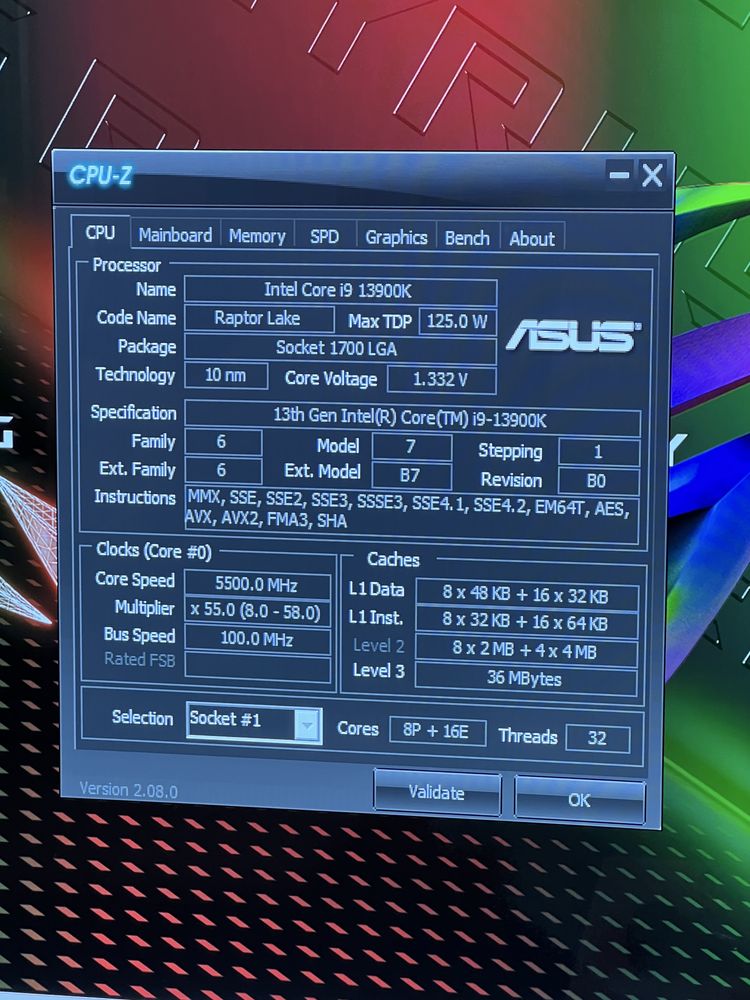Click the Level 2 cache value
Image resolution: width=750 pixels, height=1000 pixels.
click(x=526, y=651)
